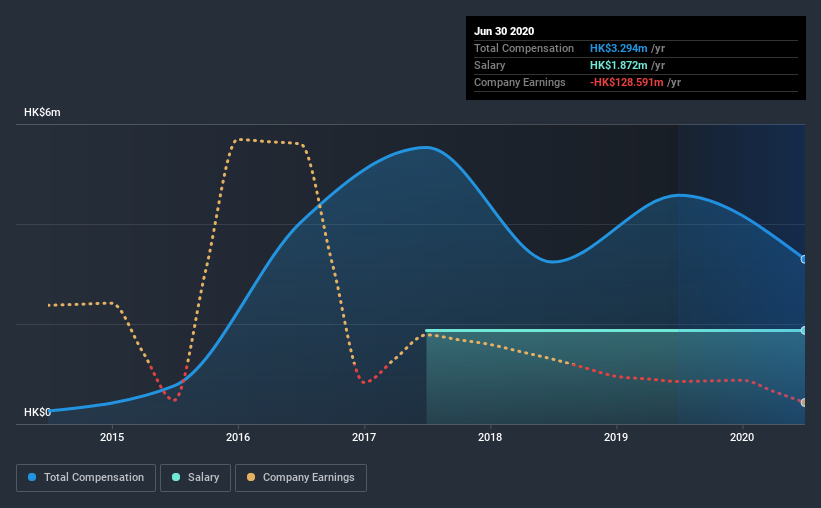Click the HK$0 y-axis label
The height and width of the screenshot is (508, 821).
tap(37, 412)
